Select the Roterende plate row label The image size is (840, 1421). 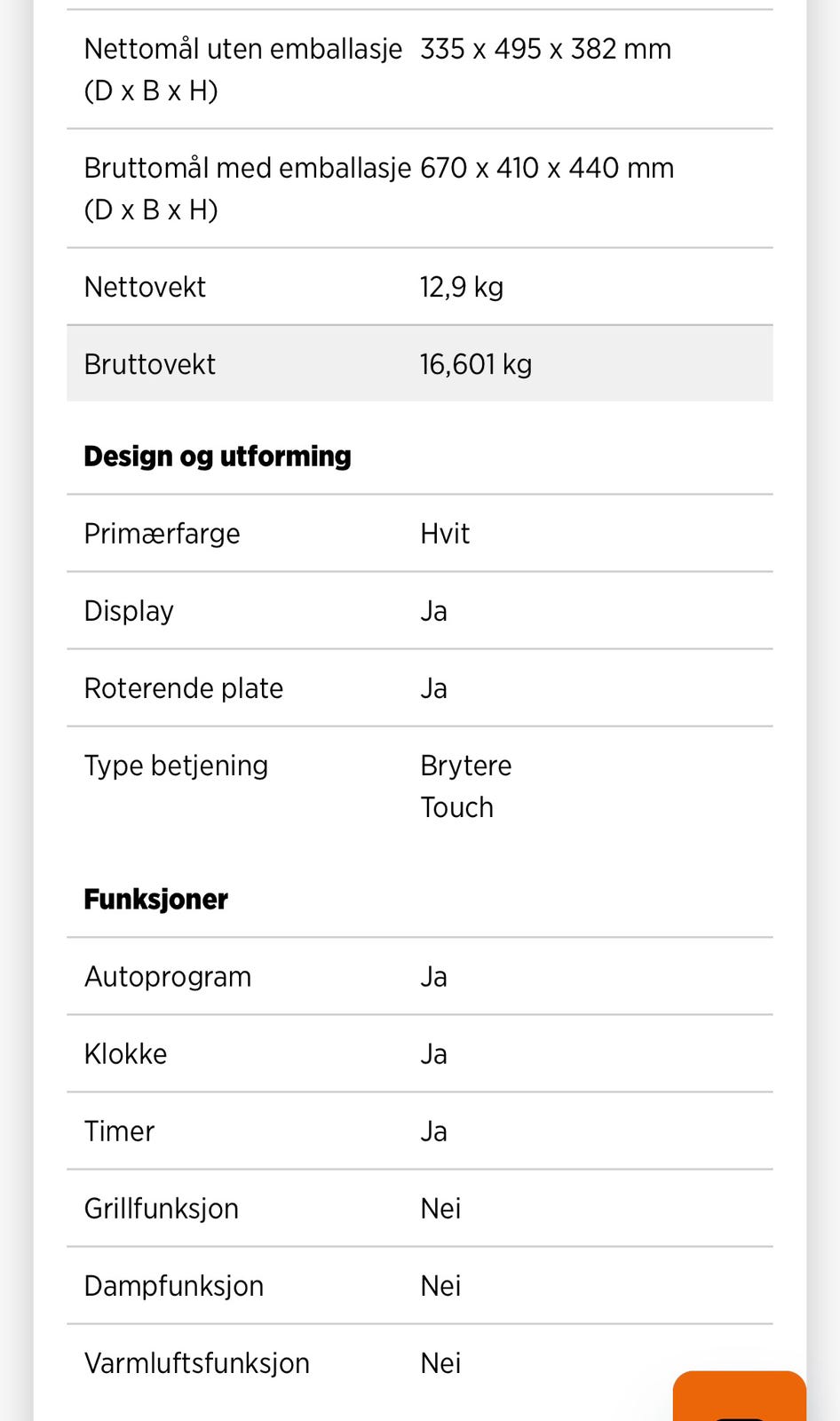tap(184, 688)
